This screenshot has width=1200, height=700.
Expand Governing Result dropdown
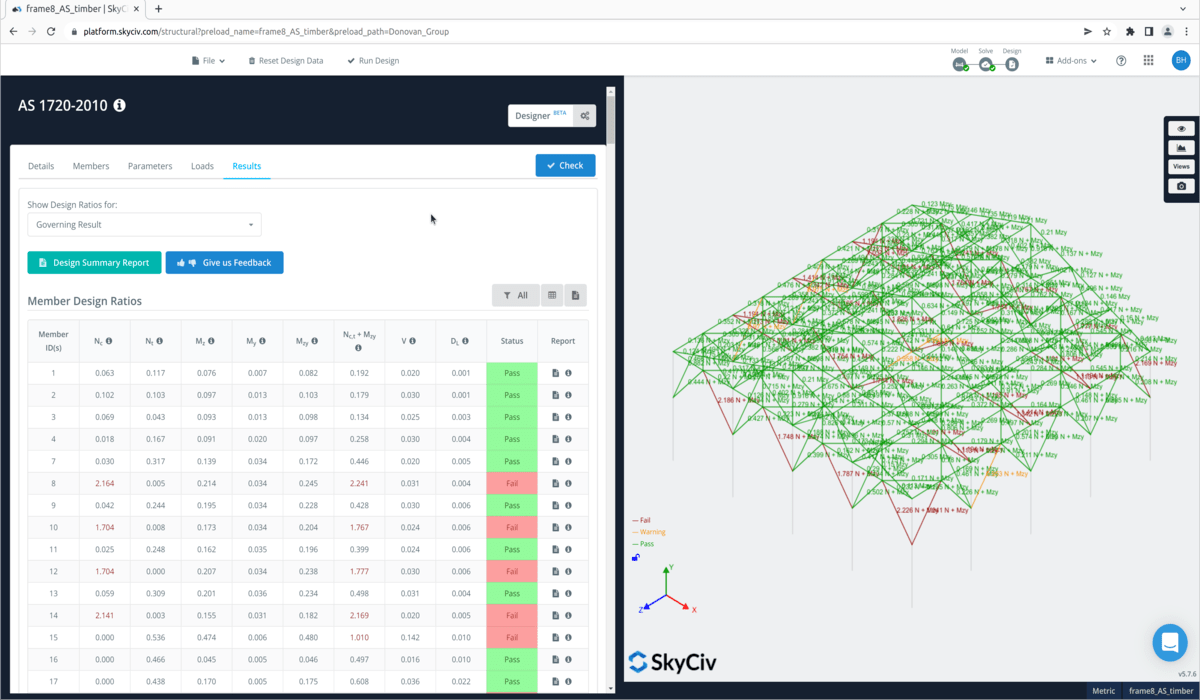point(144,225)
